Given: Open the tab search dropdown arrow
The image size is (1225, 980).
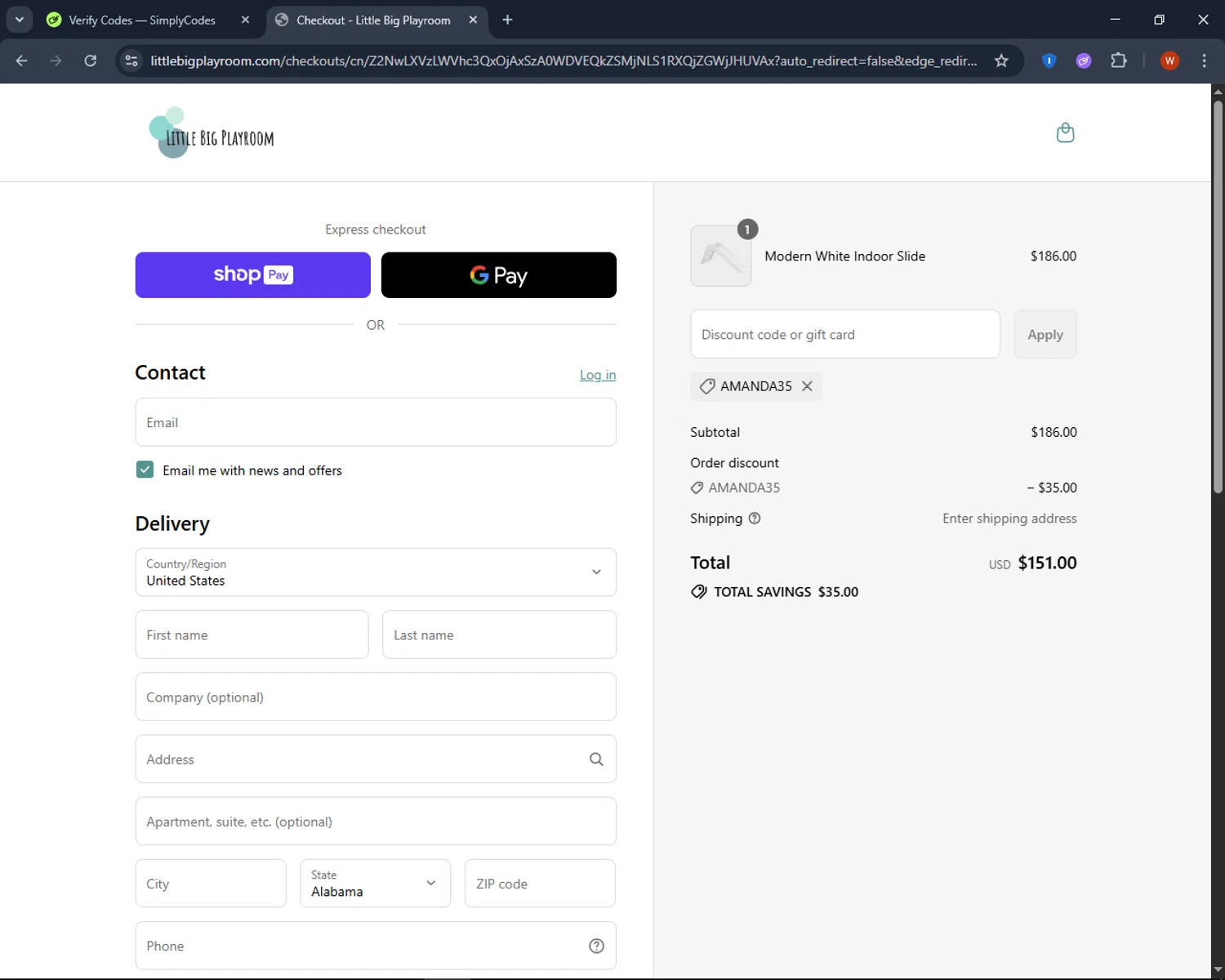Looking at the screenshot, I should point(20,20).
